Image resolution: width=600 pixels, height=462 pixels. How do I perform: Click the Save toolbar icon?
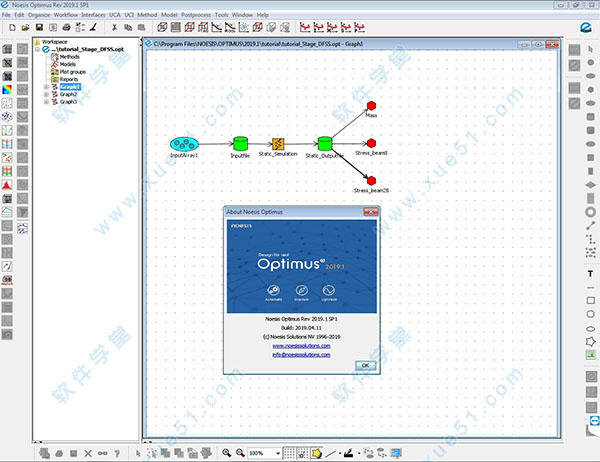tap(37, 27)
